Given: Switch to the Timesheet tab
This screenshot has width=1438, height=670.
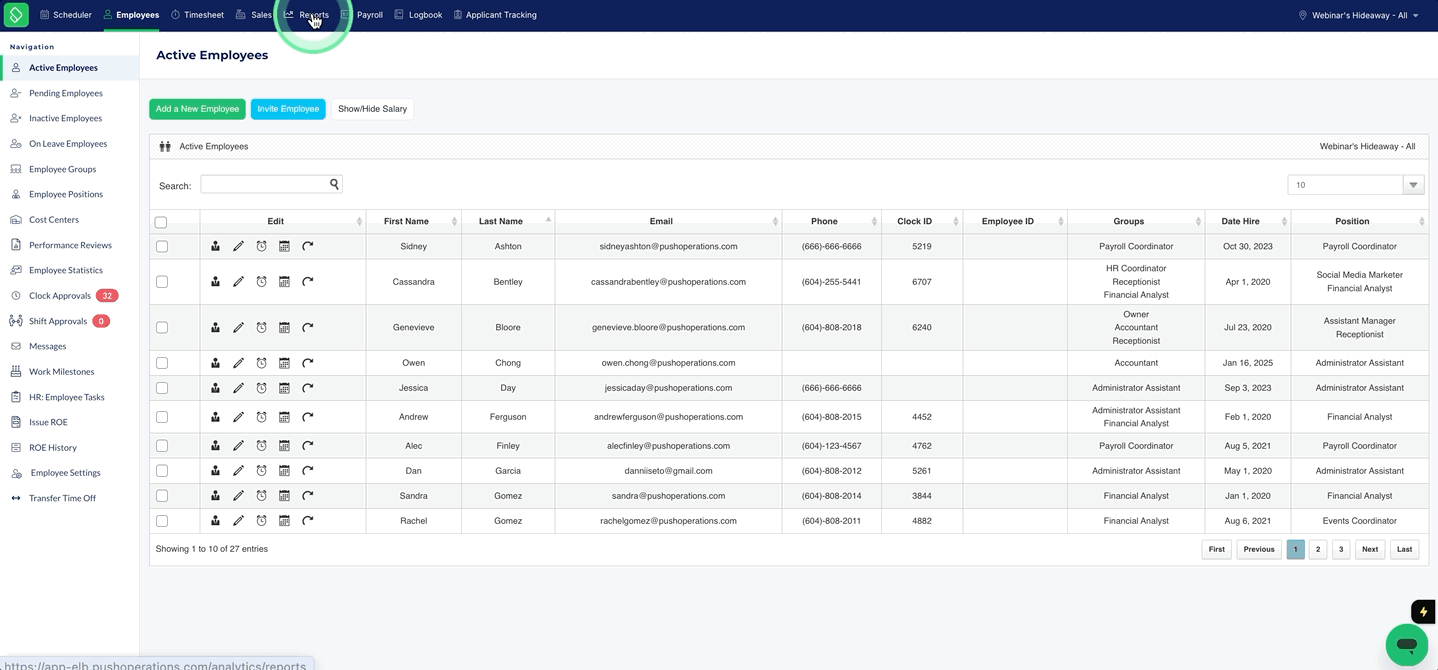Looking at the screenshot, I should (197, 15).
